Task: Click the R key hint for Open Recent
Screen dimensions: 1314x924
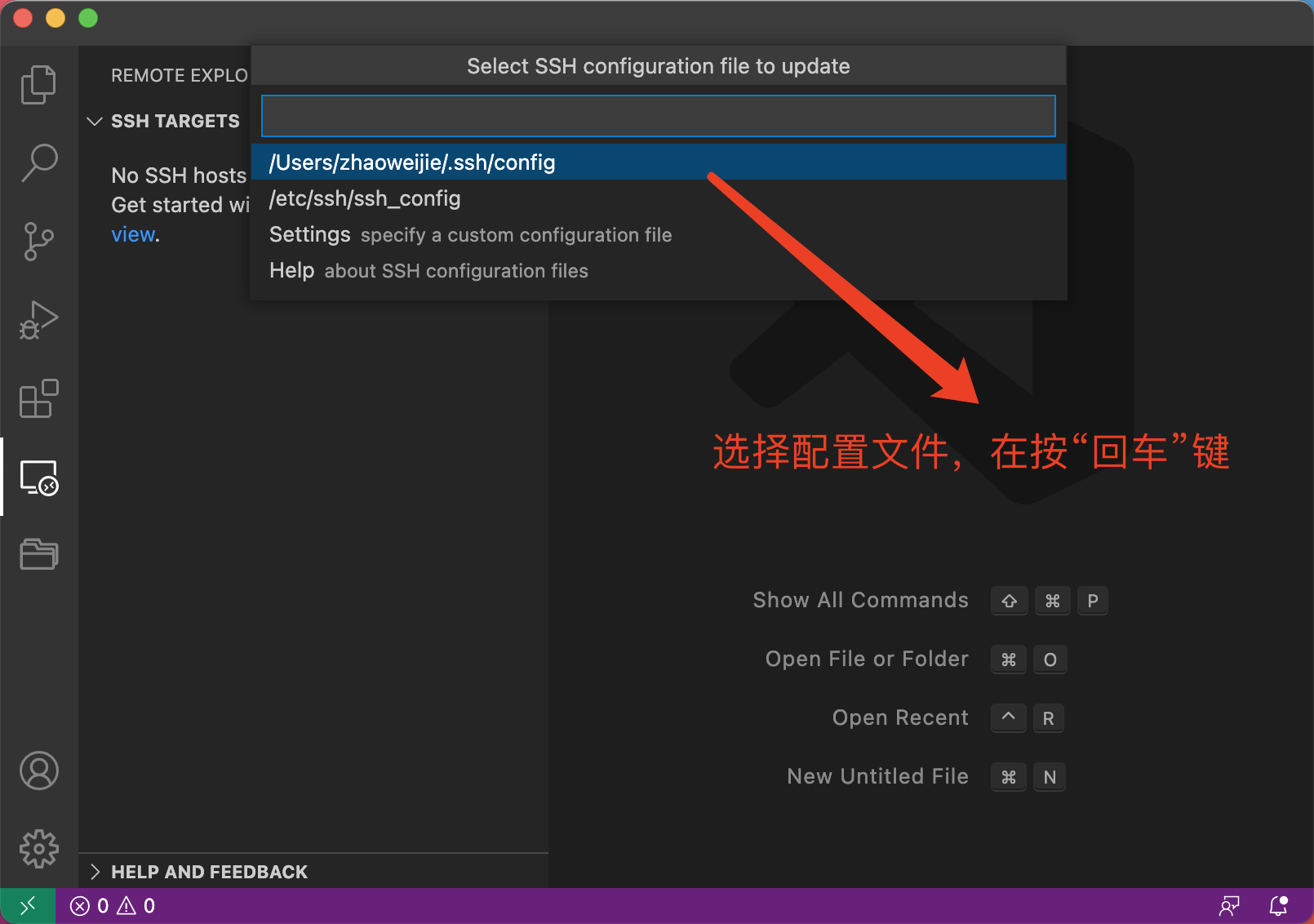Action: tap(1048, 718)
